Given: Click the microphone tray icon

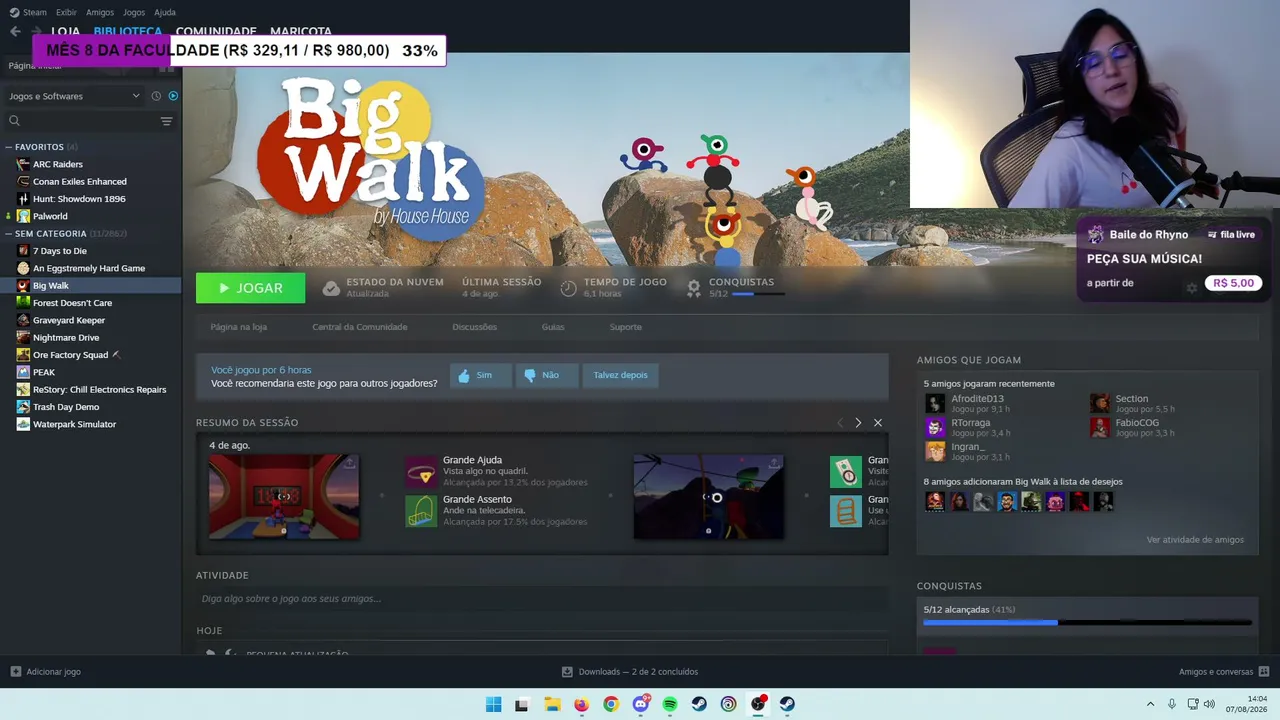Looking at the screenshot, I should point(1172,704).
